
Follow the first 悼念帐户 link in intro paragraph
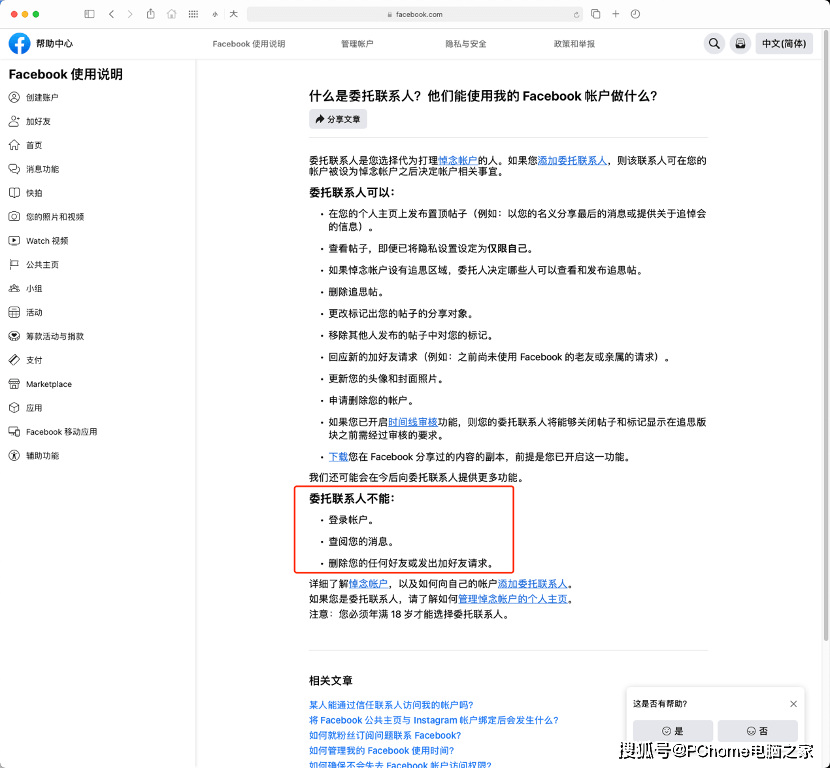[457, 160]
